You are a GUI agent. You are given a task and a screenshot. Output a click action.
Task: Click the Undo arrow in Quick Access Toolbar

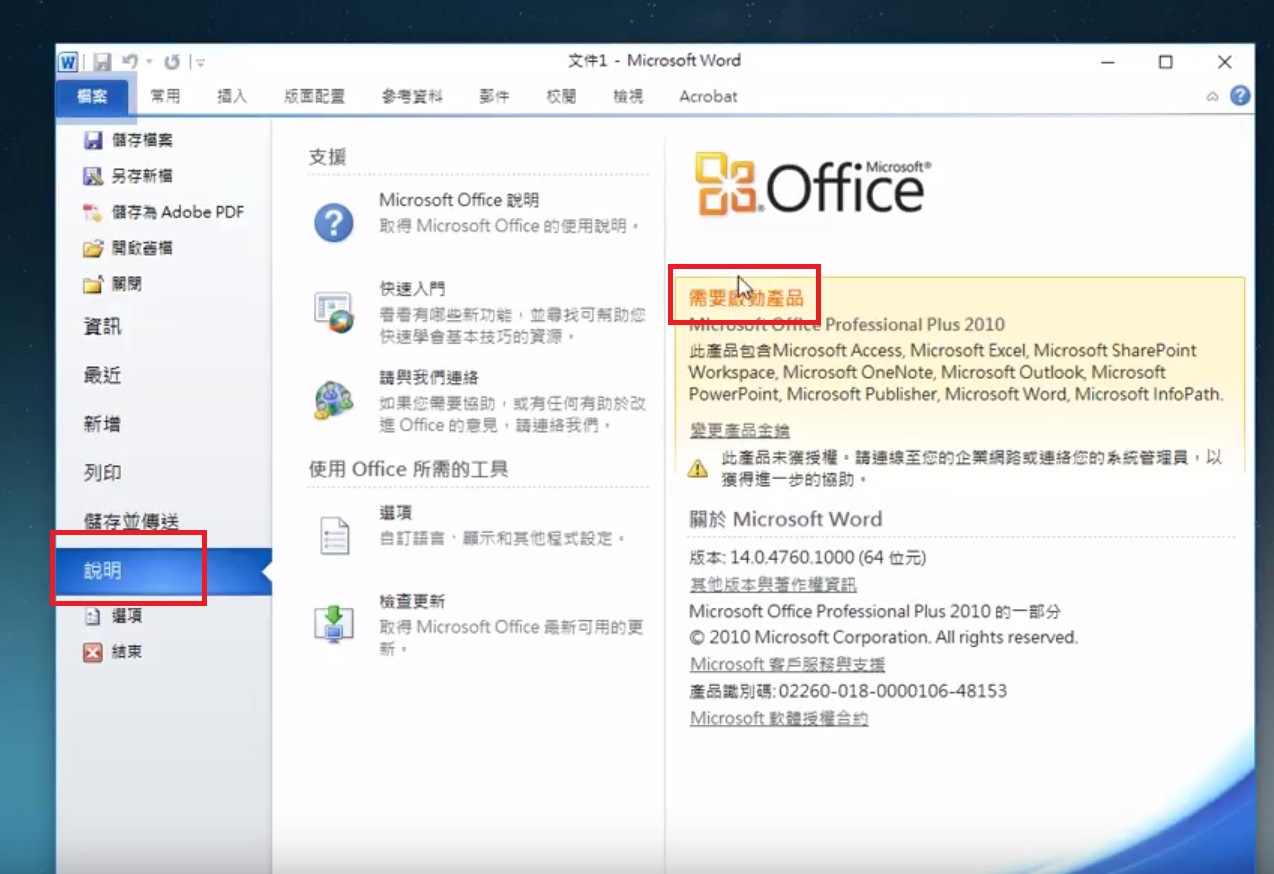tap(130, 62)
